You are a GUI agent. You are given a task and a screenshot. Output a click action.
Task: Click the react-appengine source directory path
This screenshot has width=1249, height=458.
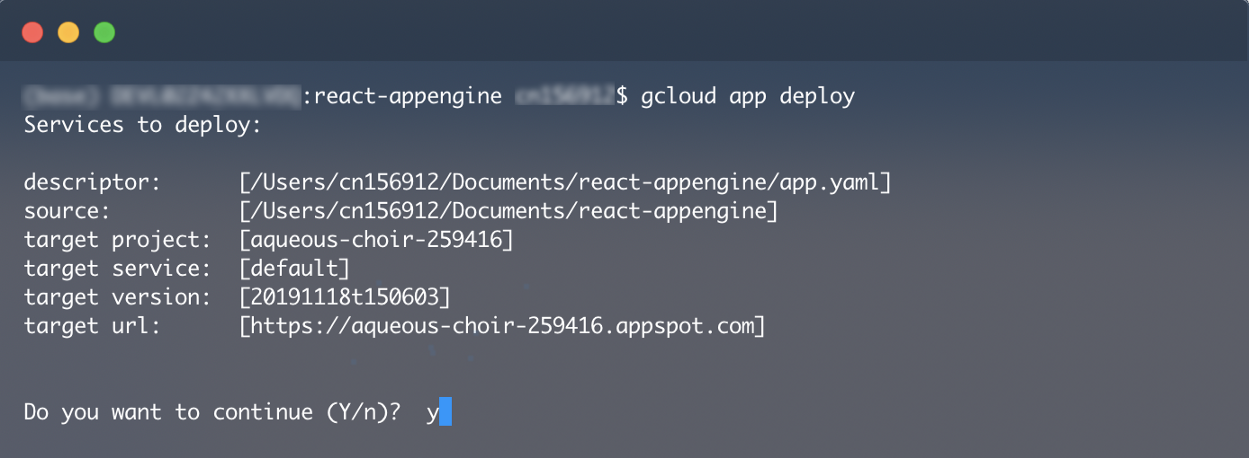(x=509, y=211)
